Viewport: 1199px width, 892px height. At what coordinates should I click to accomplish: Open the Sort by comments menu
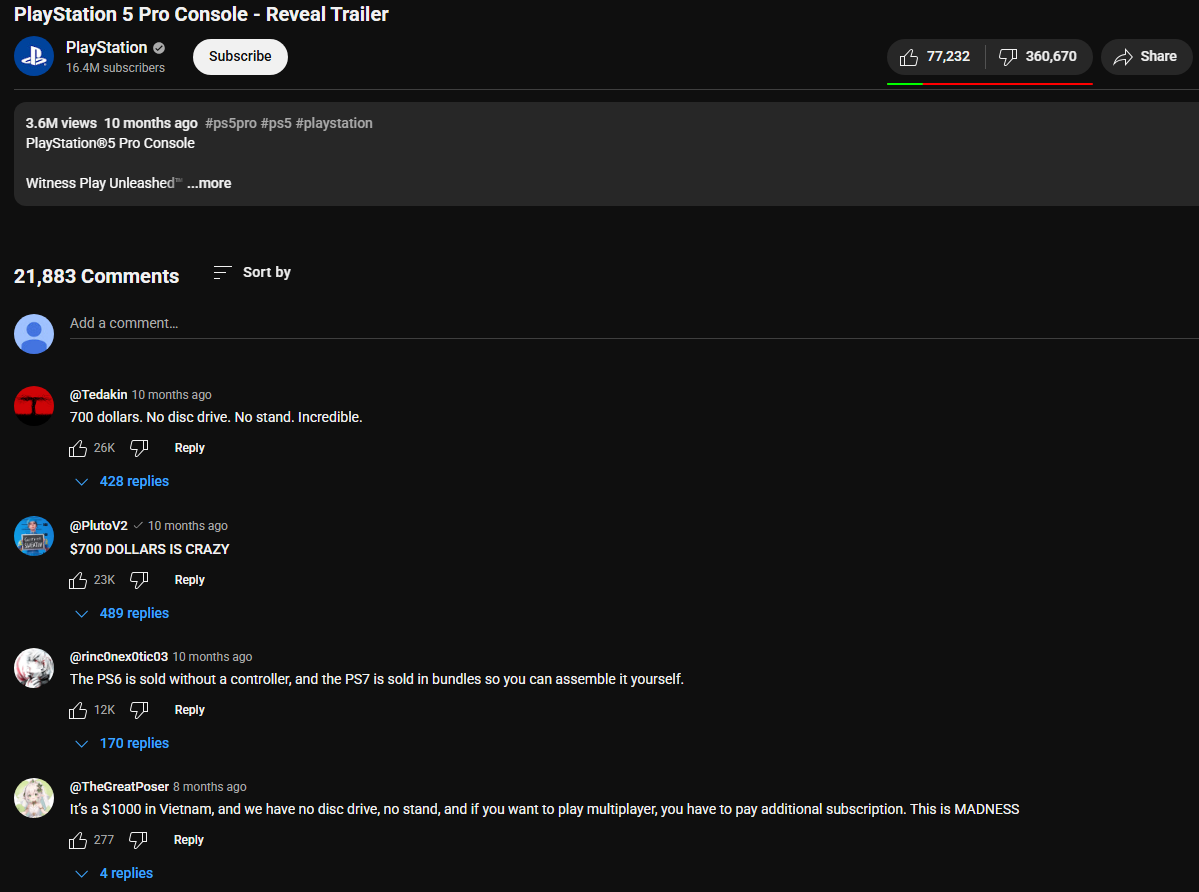pos(252,272)
